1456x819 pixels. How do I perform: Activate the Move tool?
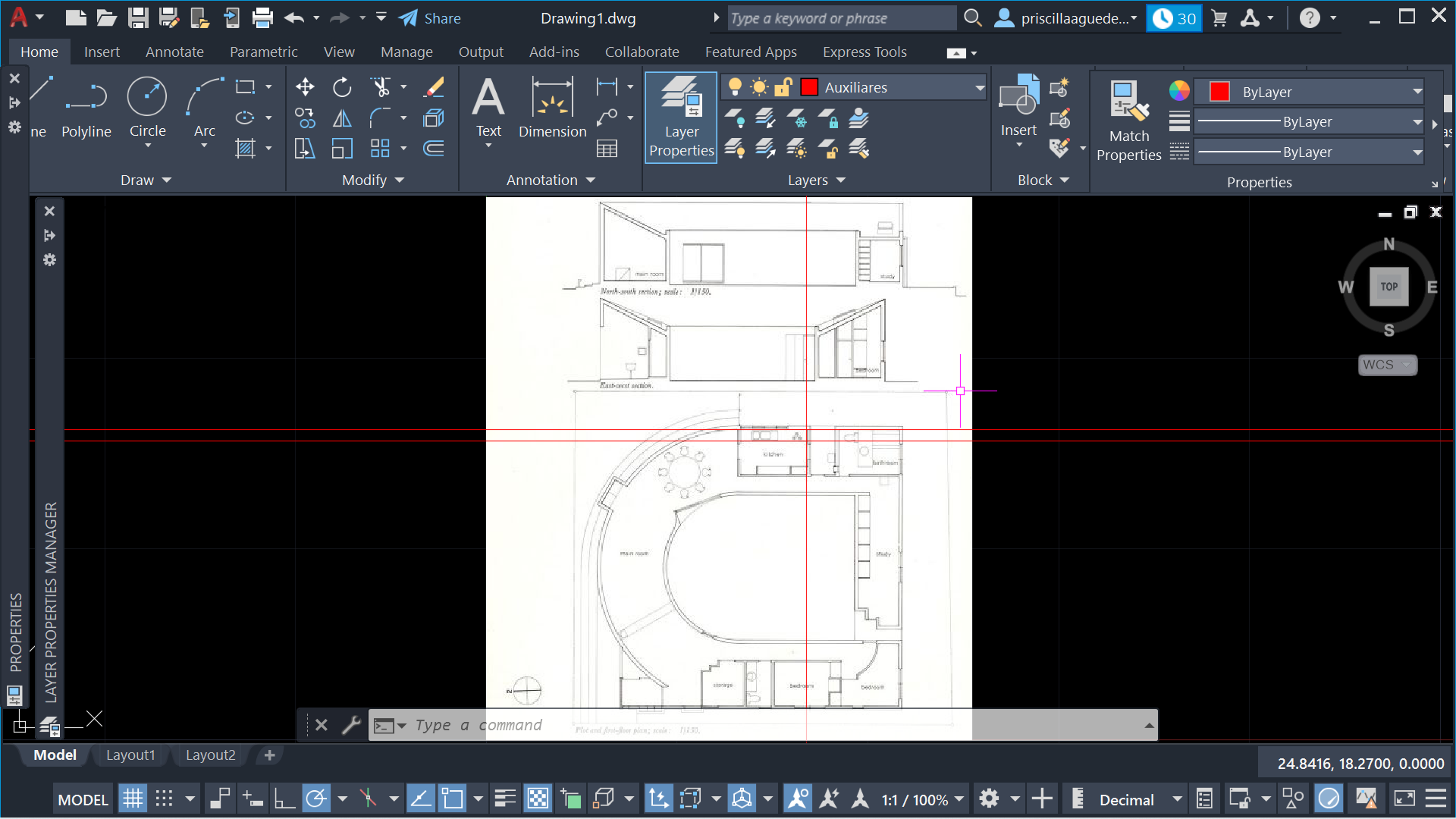[305, 87]
